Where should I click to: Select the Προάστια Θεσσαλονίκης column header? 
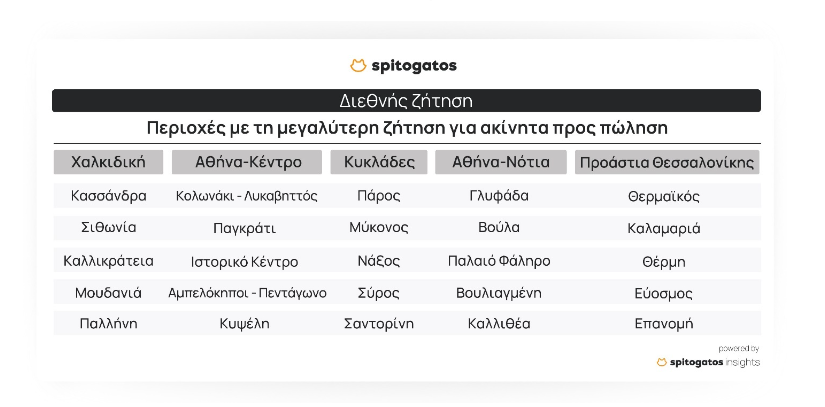coord(667,162)
